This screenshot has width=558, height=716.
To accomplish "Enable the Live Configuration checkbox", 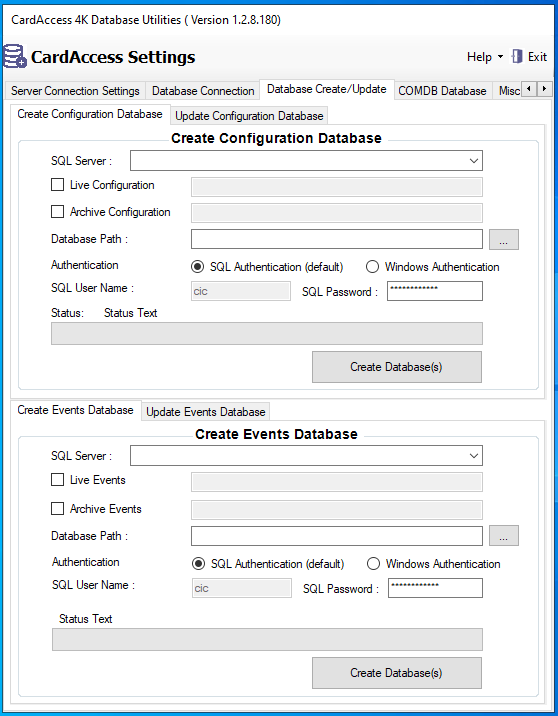I will tap(58, 184).
